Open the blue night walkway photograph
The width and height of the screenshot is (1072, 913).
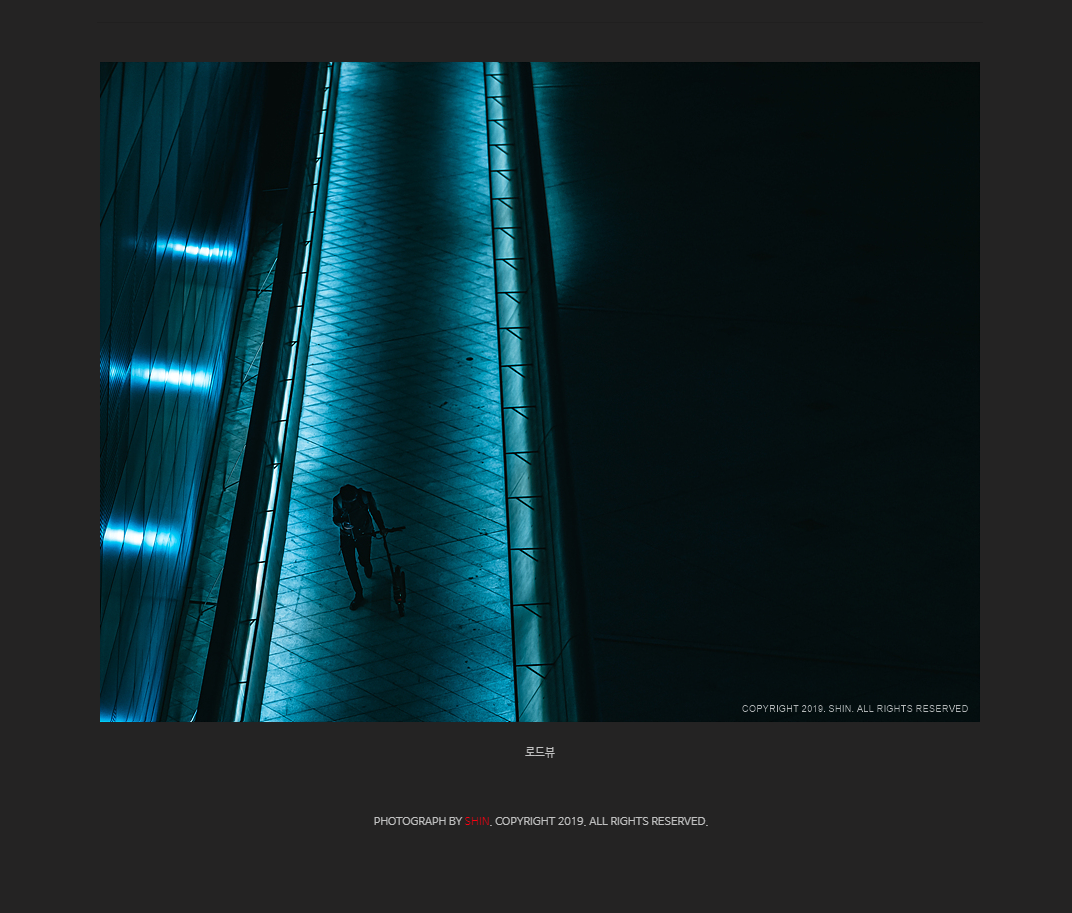539,392
